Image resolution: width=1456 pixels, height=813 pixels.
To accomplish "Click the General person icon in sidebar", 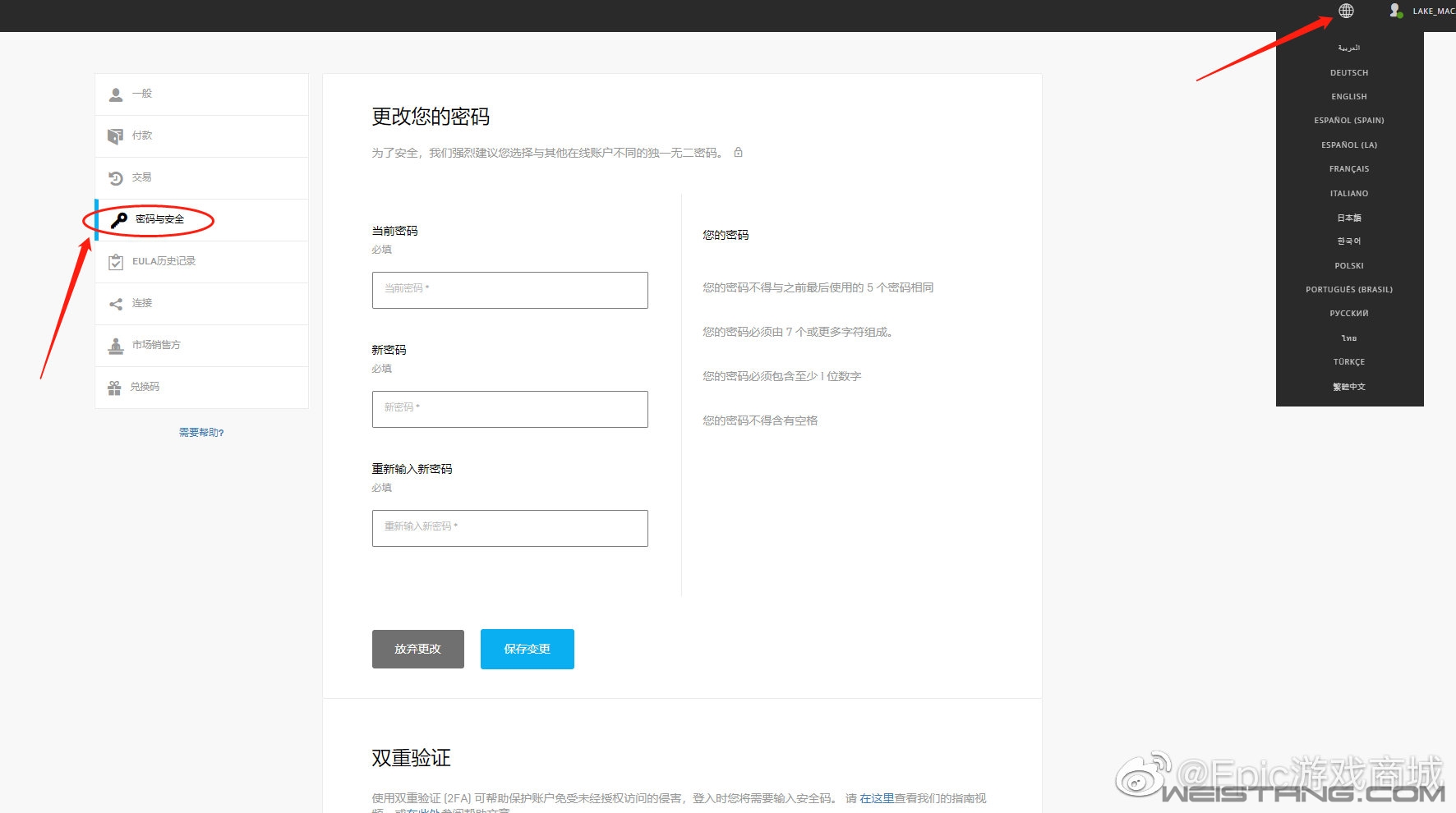I will tap(116, 94).
